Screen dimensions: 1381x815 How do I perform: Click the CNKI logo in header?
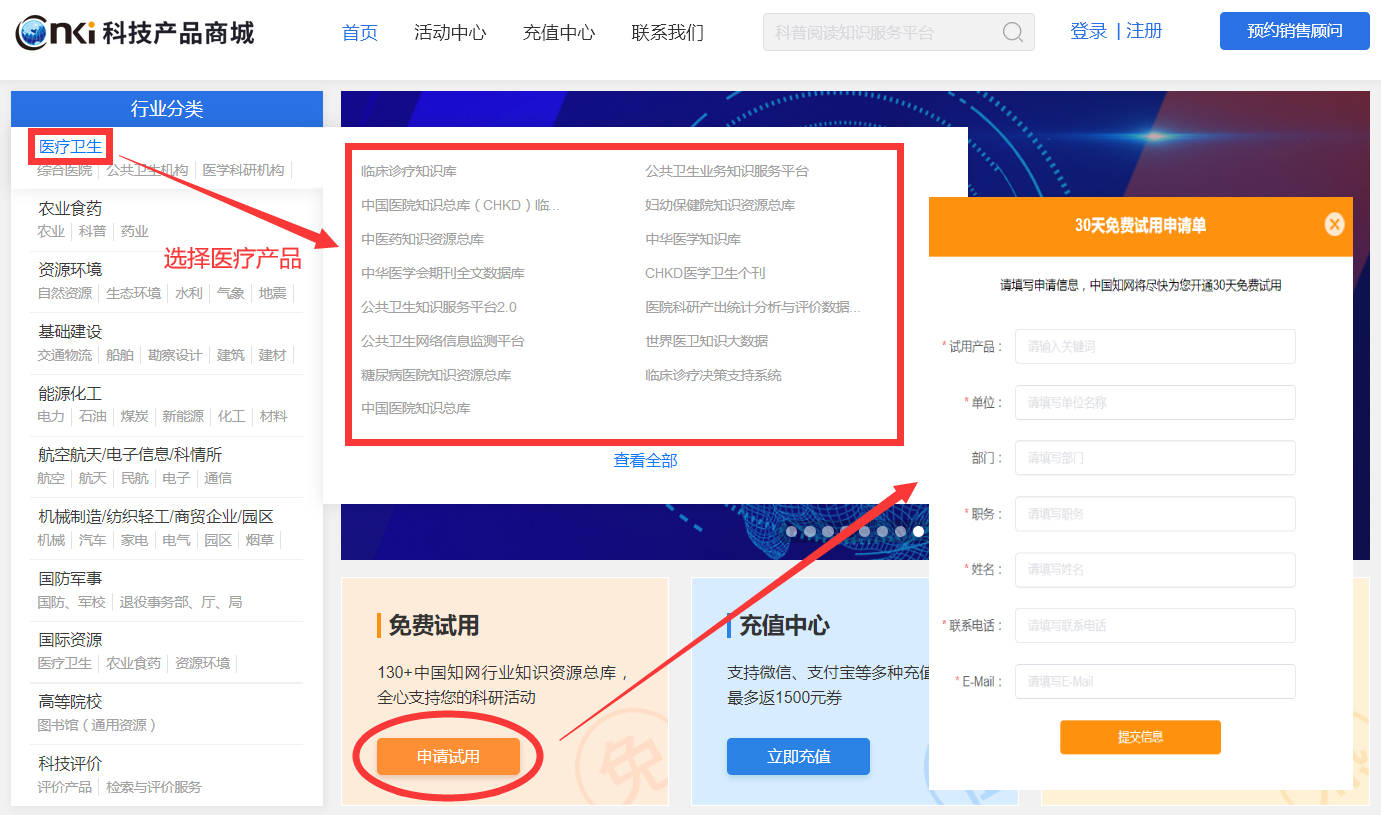click(x=135, y=32)
